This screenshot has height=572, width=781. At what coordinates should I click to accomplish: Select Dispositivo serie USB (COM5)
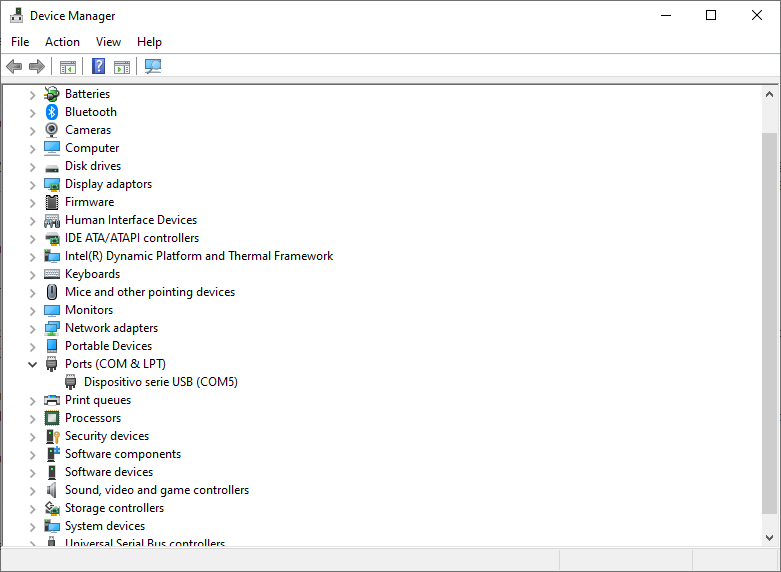(x=161, y=382)
